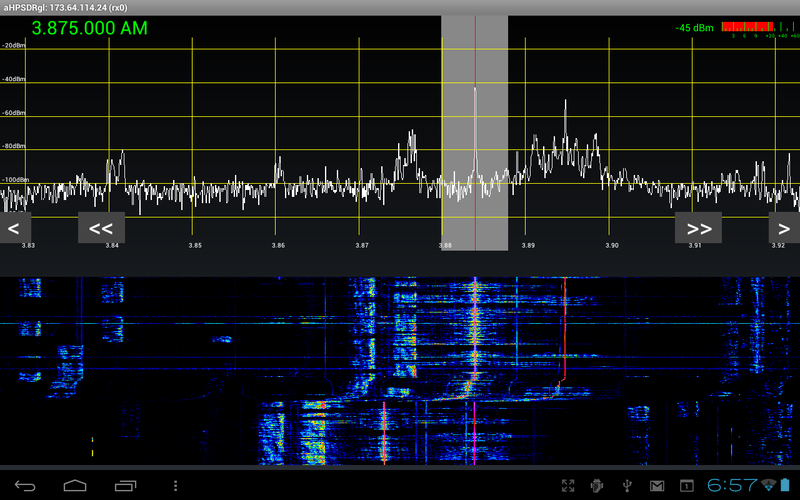Open the recent apps icon

tap(125, 486)
